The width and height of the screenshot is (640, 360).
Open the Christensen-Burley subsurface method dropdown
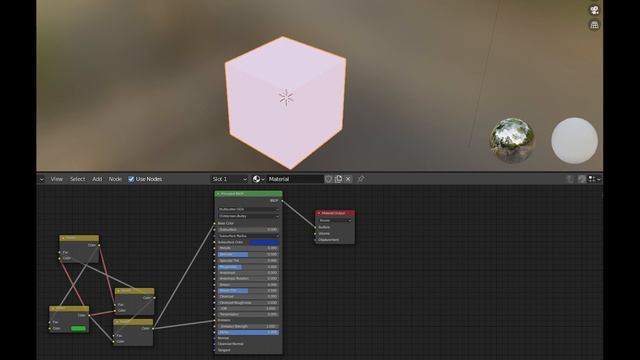tap(249, 216)
